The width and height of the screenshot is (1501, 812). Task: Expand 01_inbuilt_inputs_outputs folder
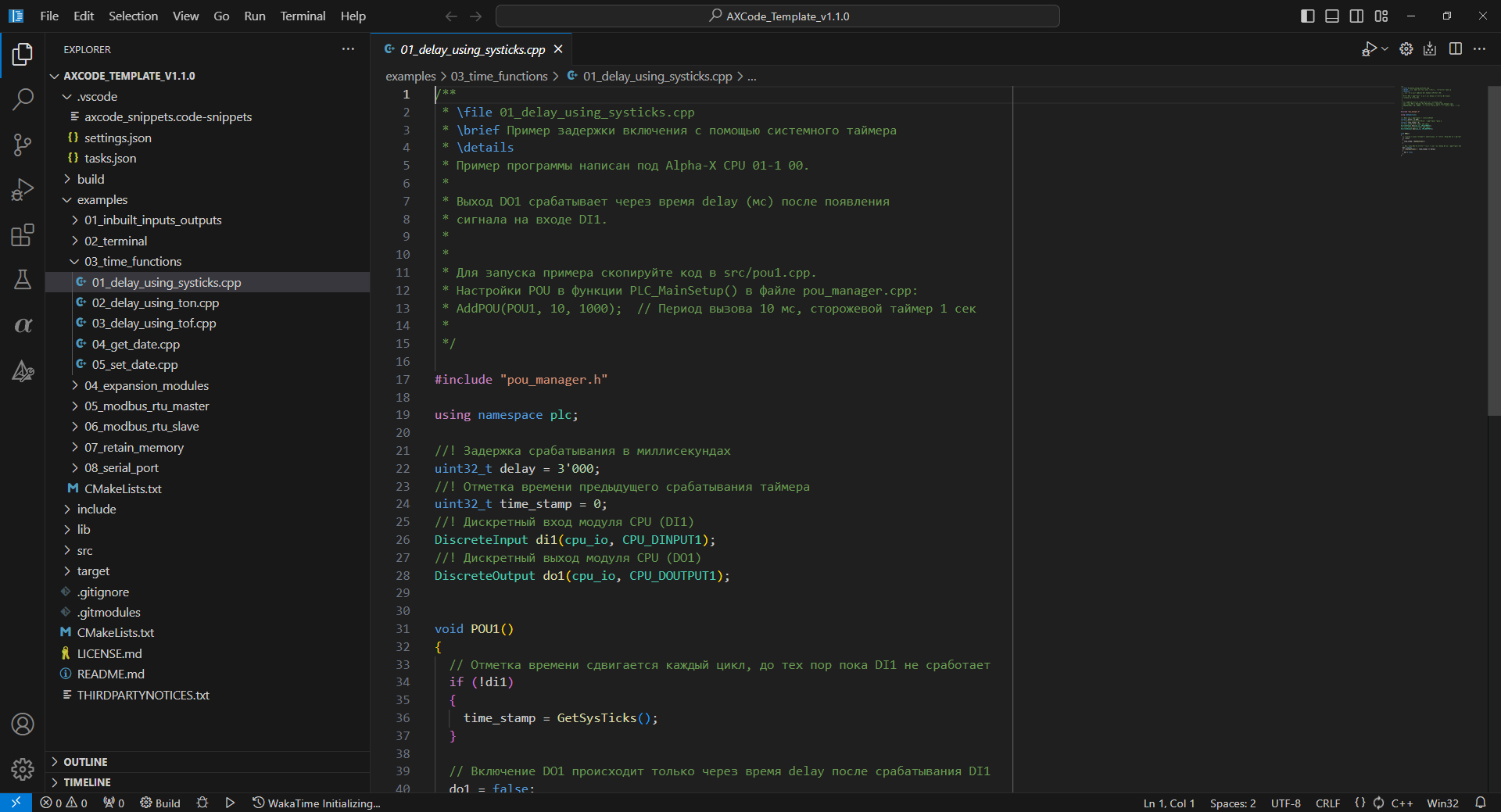pyautogui.click(x=207, y=220)
